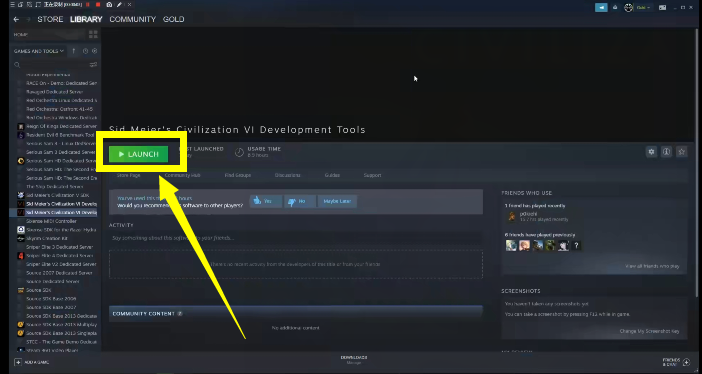Click the recorder camera icon at top

pyautogui.click(x=109, y=4)
